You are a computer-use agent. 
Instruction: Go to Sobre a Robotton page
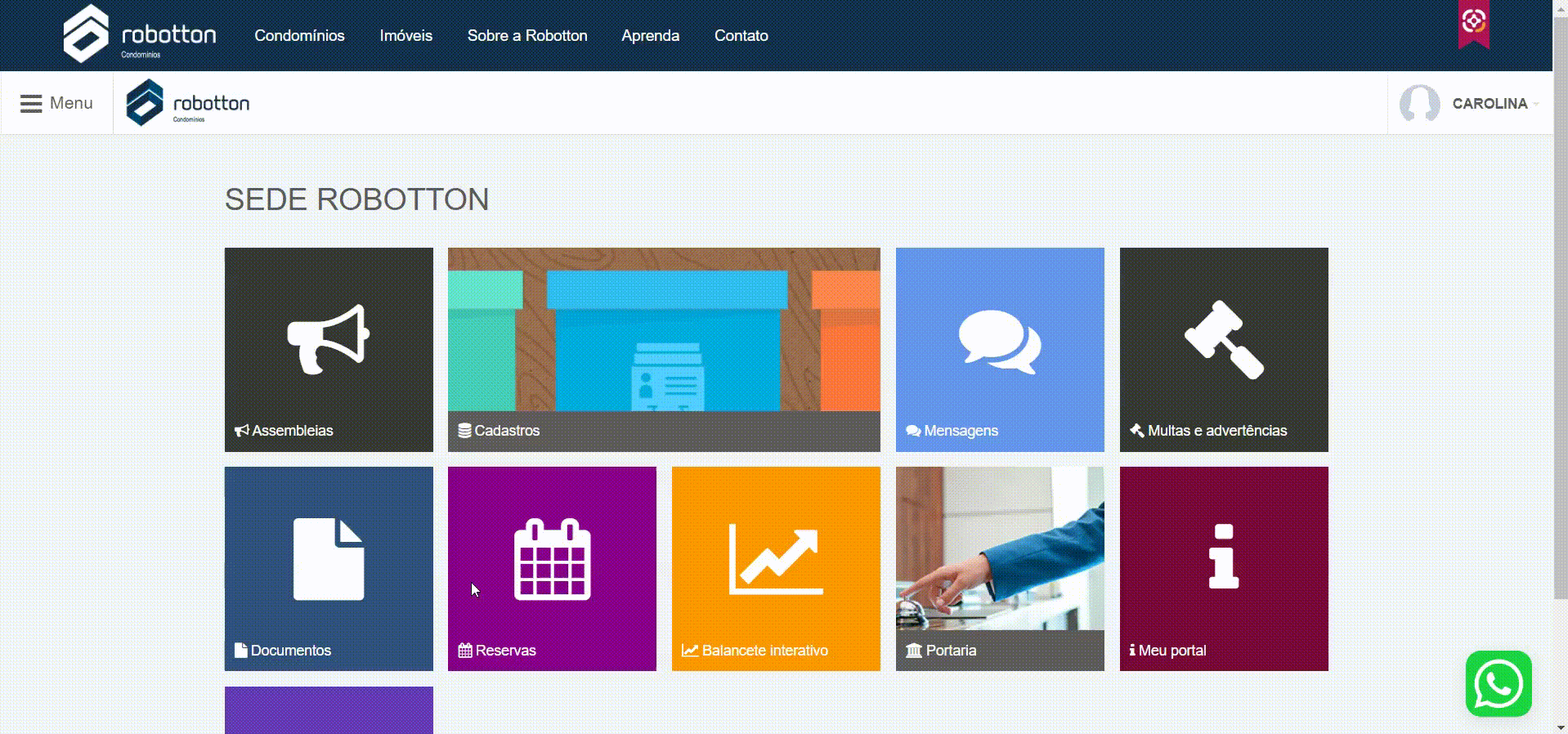(527, 36)
